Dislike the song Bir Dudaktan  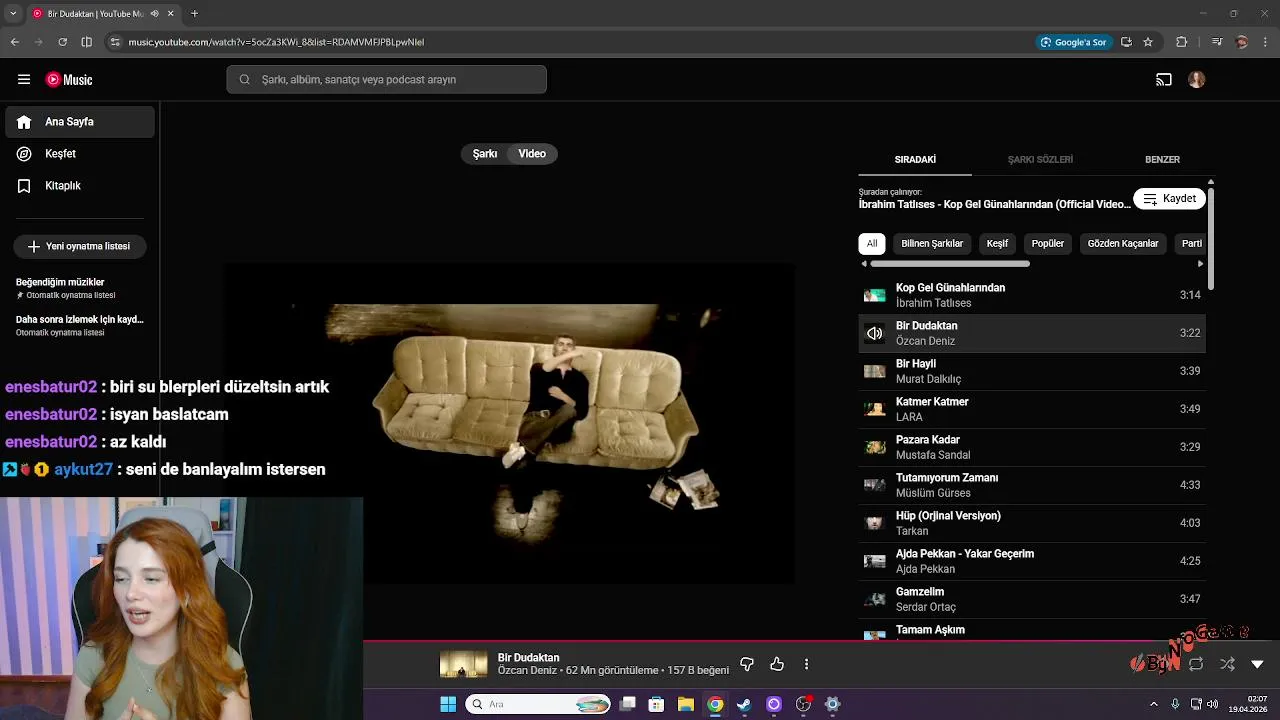(747, 664)
